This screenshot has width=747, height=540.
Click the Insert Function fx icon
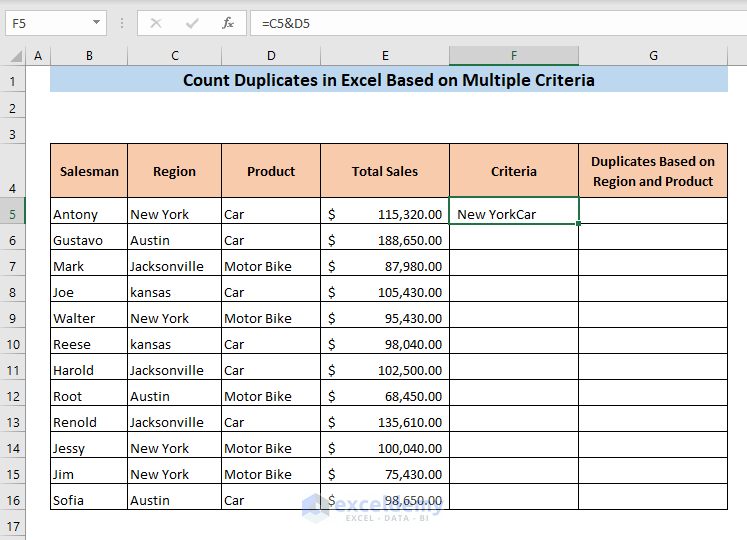tap(228, 22)
